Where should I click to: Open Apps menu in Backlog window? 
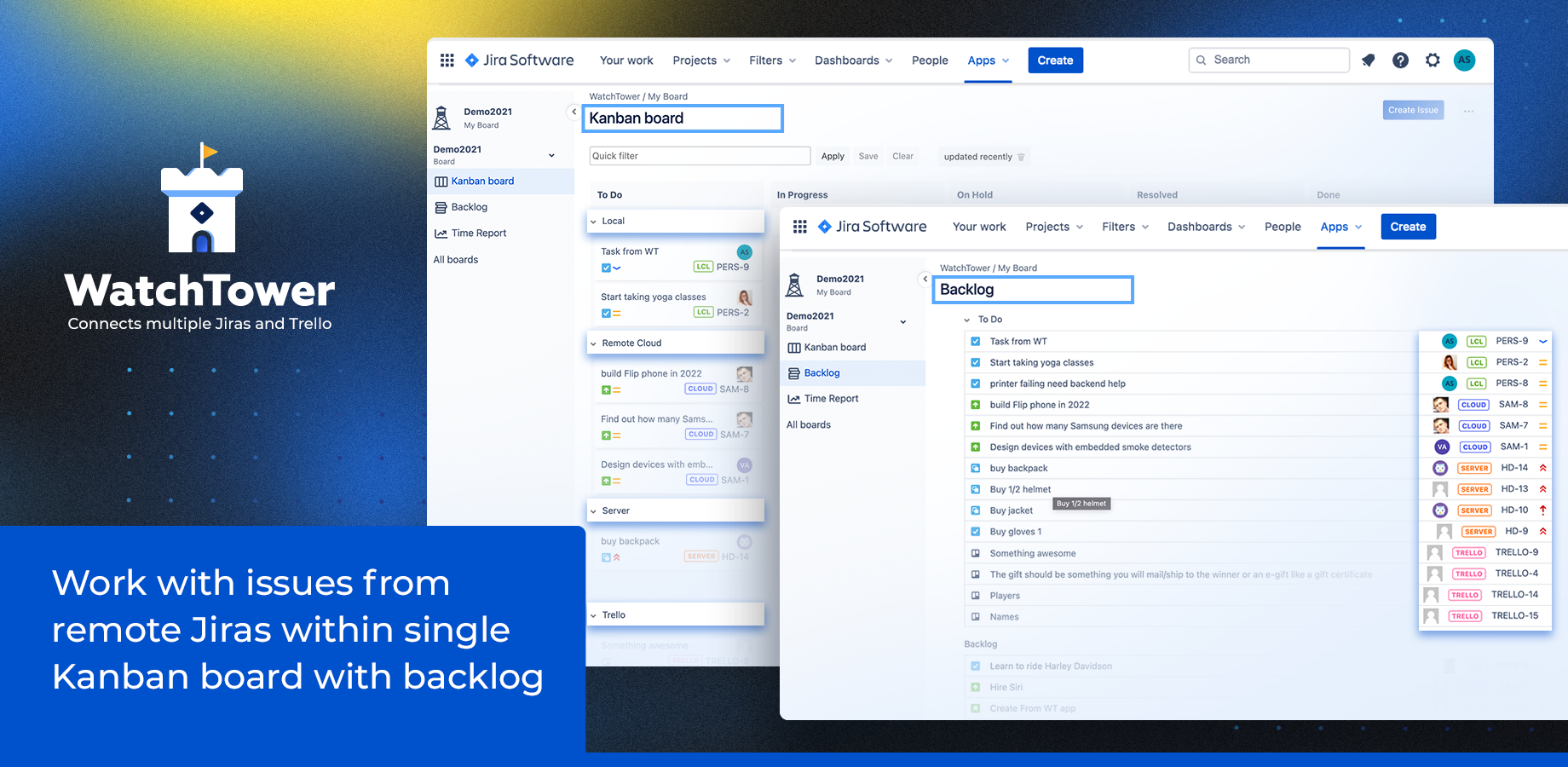(1341, 227)
